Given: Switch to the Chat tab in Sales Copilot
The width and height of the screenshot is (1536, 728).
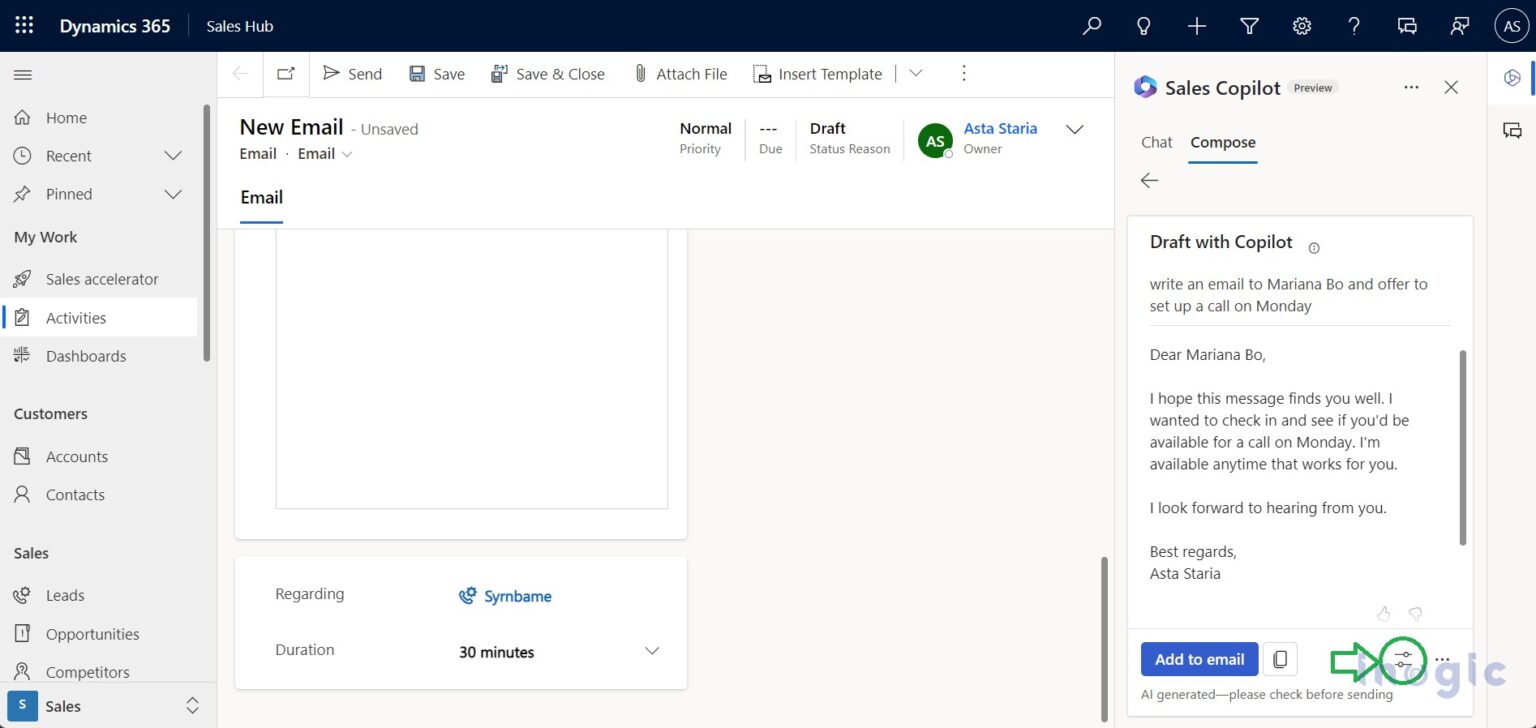Looking at the screenshot, I should (x=1156, y=142).
